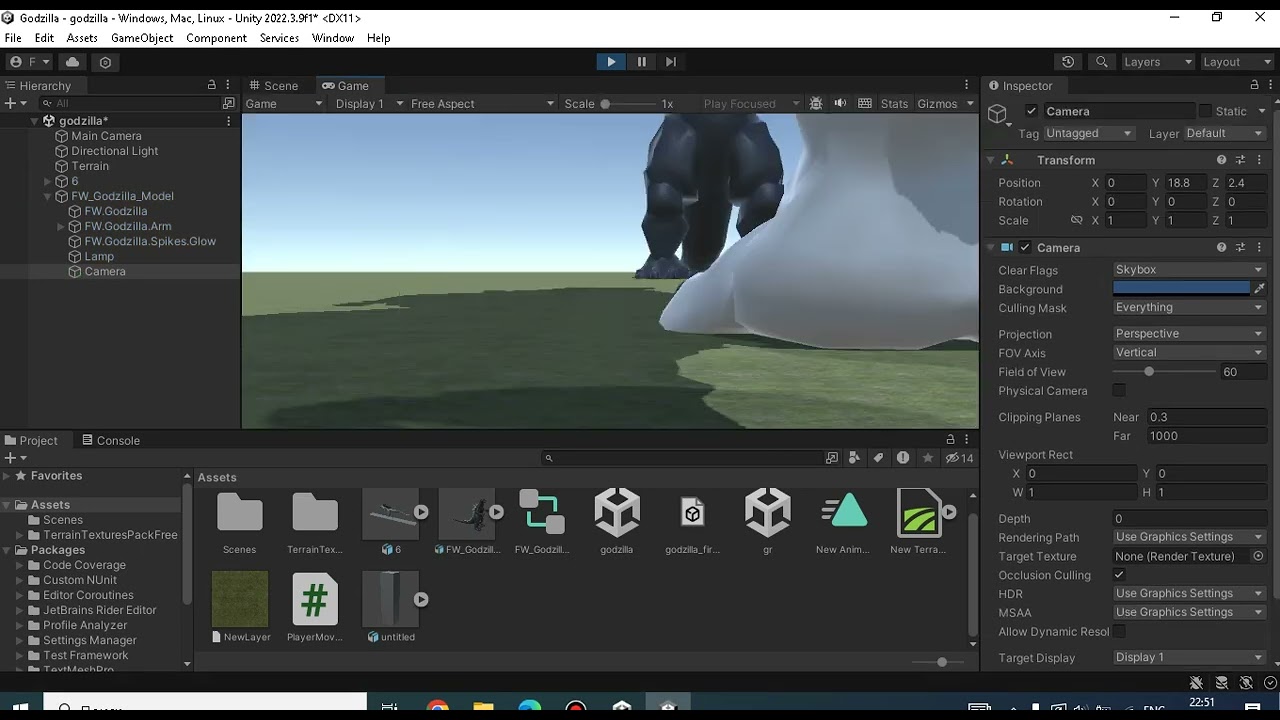Open the Project search in scope icon
The height and width of the screenshot is (720, 1280).
[x=831, y=458]
